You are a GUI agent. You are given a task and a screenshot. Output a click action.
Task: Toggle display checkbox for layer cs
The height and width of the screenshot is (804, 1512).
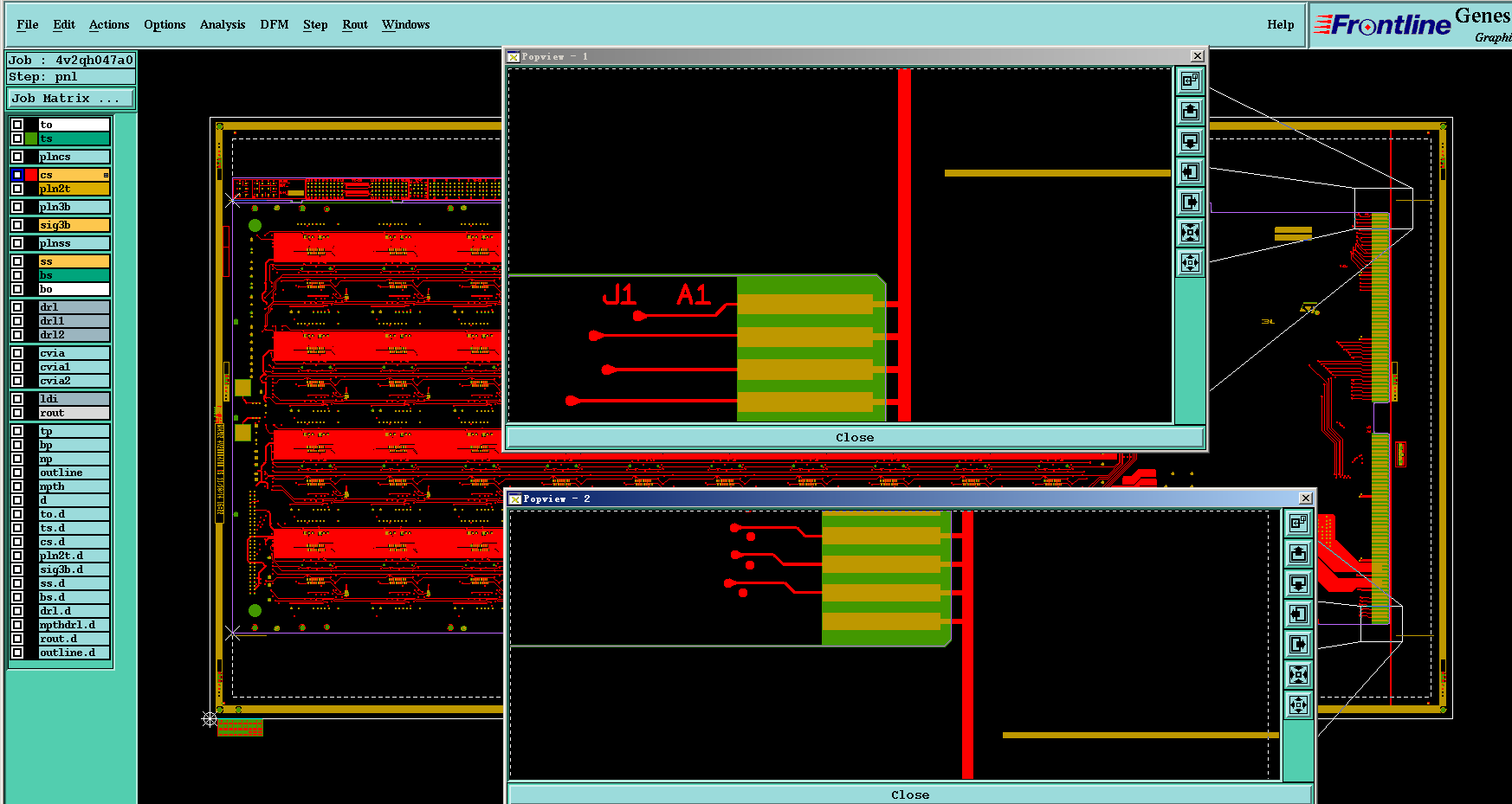(x=17, y=175)
